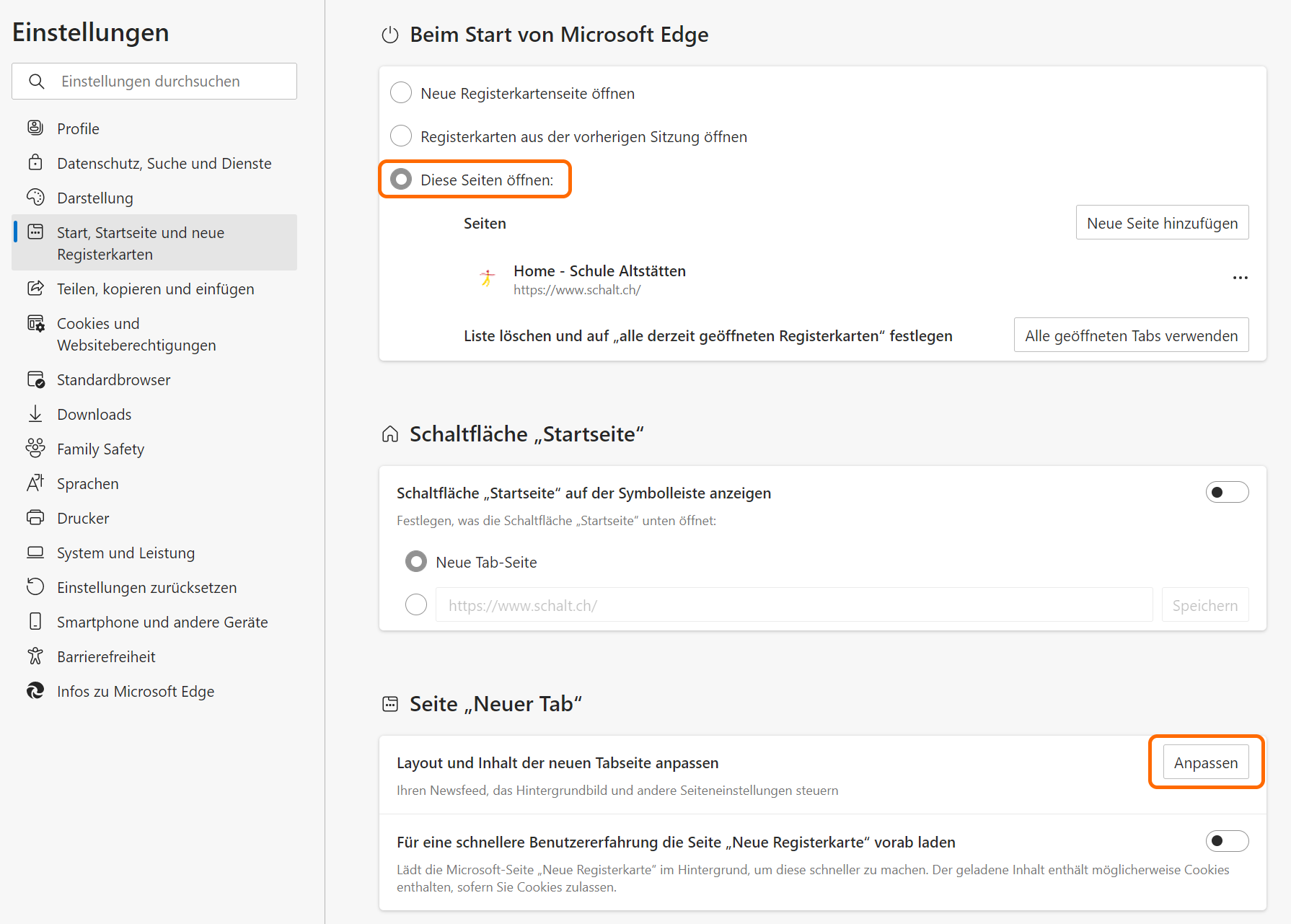1291x924 pixels.
Task: Open more options for Schule Altstätten page
Action: point(1240,278)
